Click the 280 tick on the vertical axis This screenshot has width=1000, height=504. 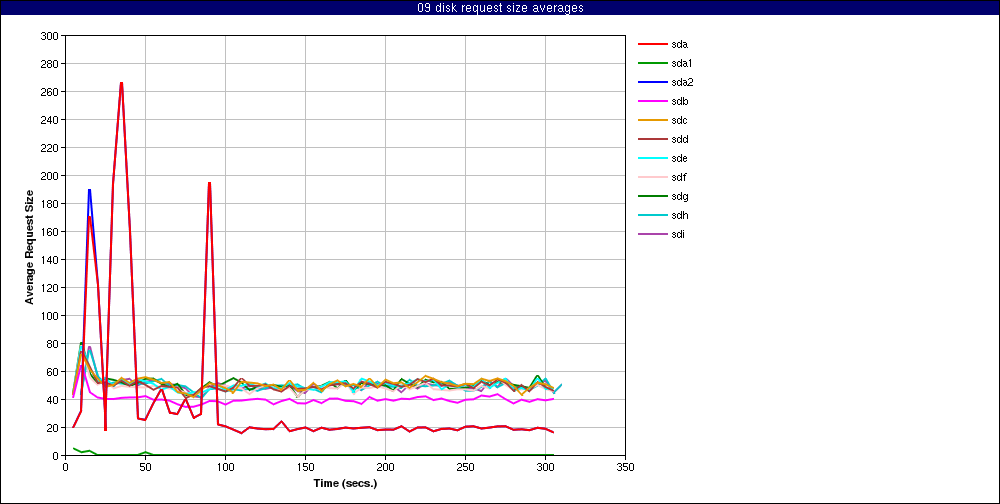pyautogui.click(x=50, y=64)
